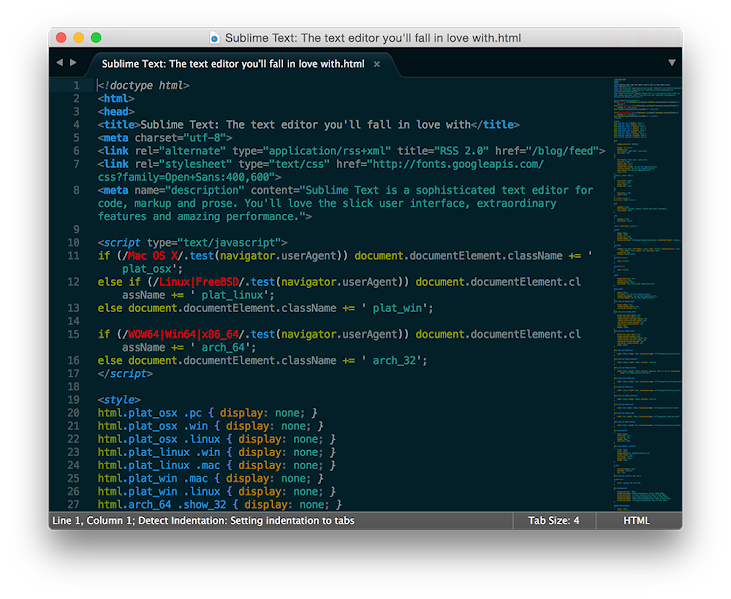Click the 'Mac OS X' regex text

click(153, 255)
